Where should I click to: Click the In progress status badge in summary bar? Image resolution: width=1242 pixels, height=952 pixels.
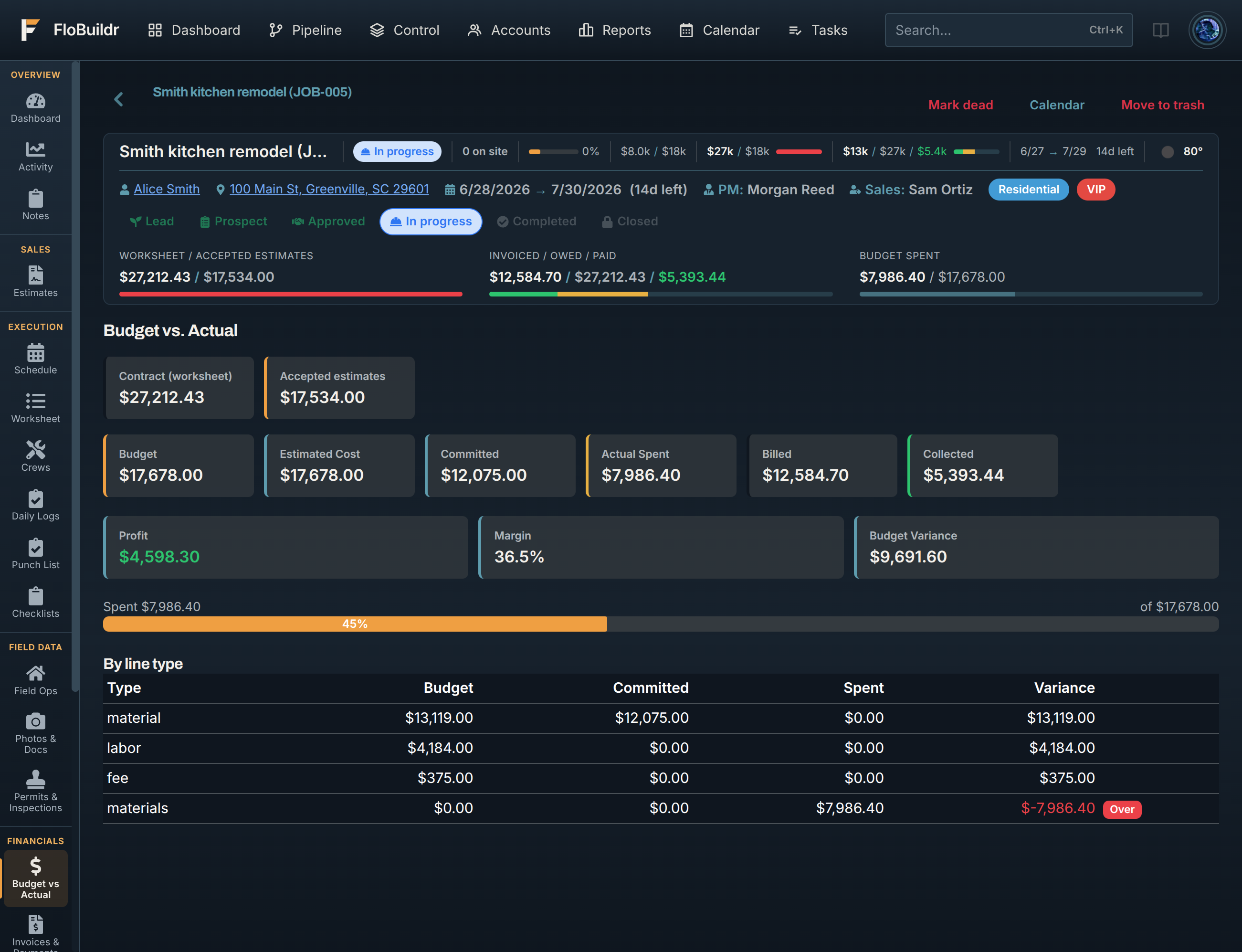point(397,151)
